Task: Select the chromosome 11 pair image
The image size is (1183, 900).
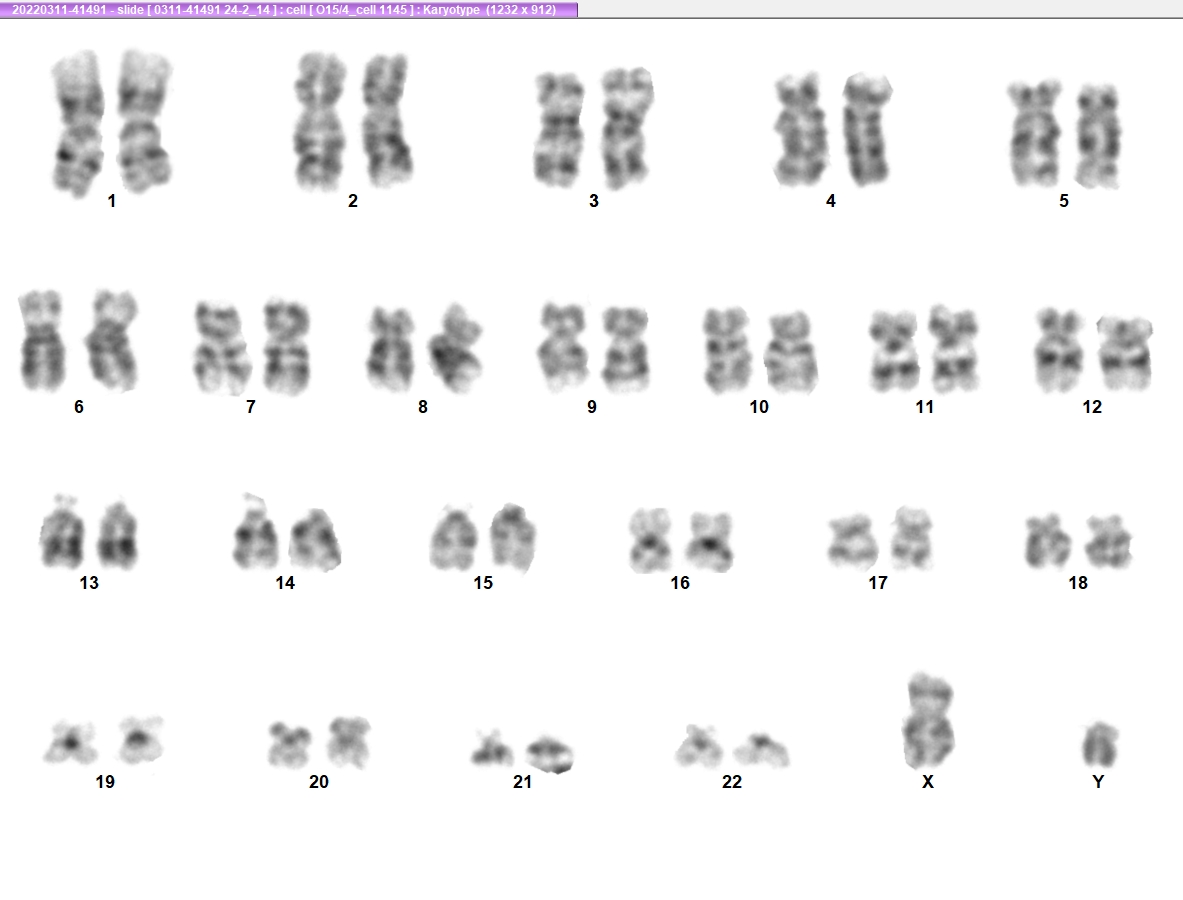Action: (x=923, y=349)
